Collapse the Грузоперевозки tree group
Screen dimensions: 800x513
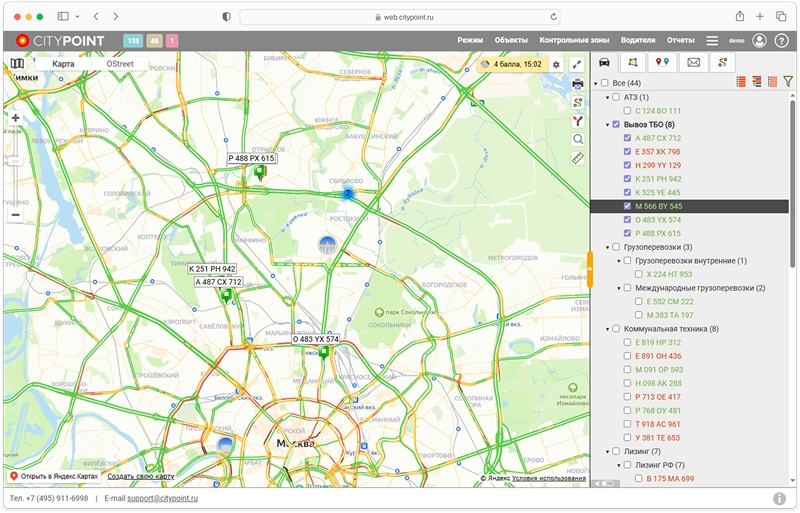(606, 247)
